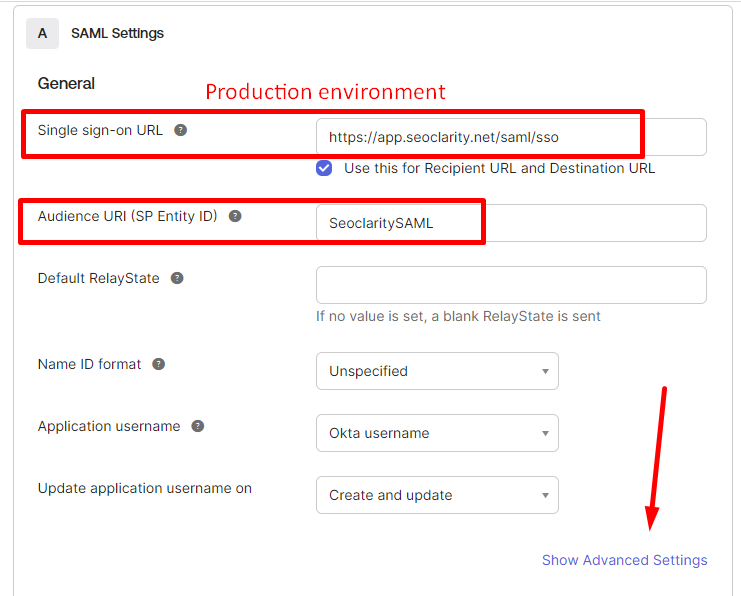Click the red "Production environment" annotation text
The width and height of the screenshot is (741, 596).
[325, 92]
